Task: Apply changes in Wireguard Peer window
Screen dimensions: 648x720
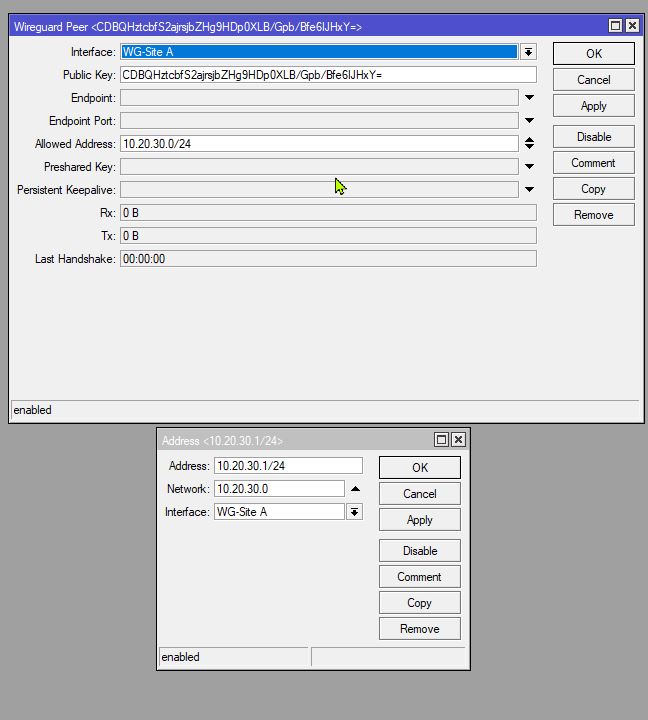Action: pyautogui.click(x=594, y=106)
